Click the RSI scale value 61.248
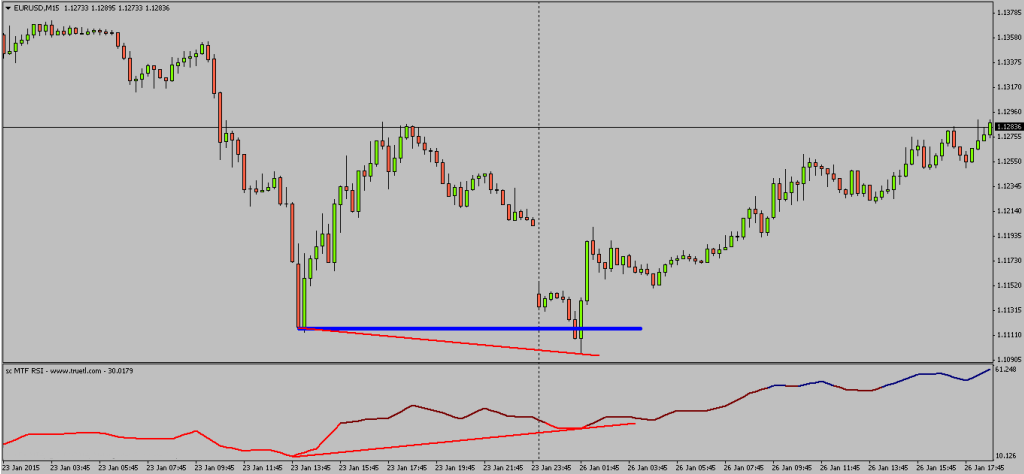This screenshot has height=474, width=1024. click(1004, 370)
